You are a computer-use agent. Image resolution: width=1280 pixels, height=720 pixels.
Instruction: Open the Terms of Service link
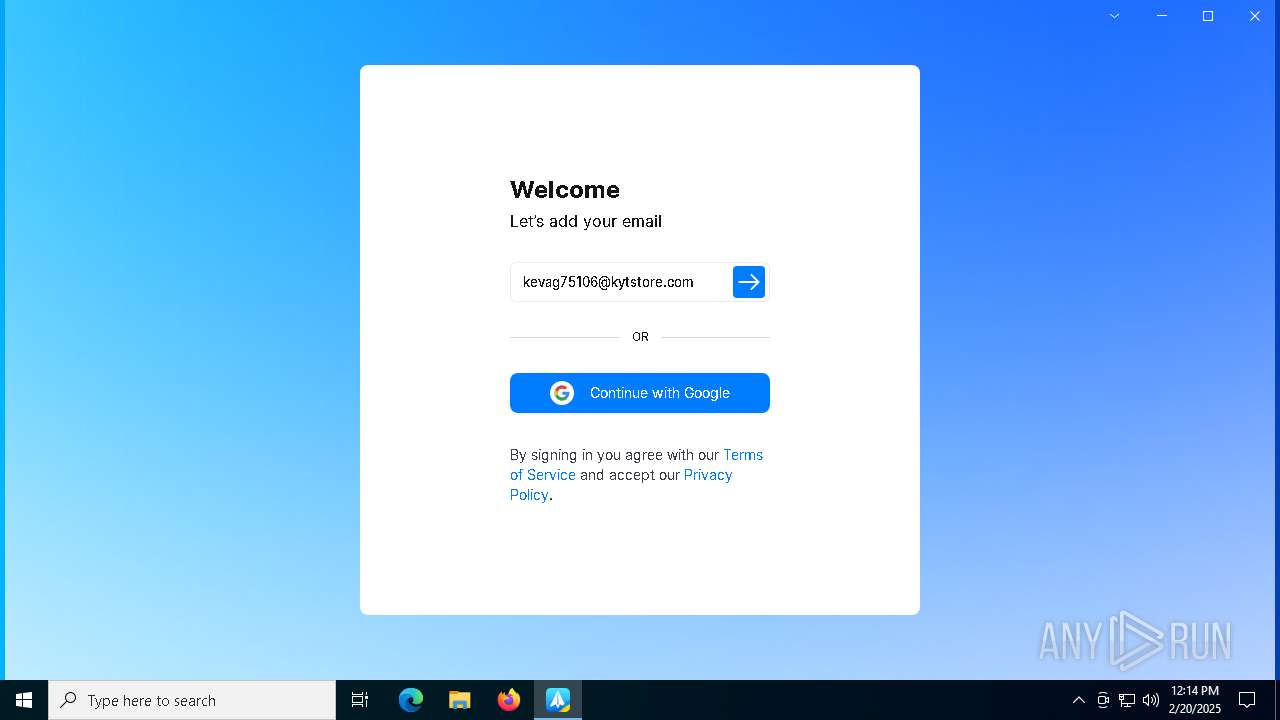(x=636, y=465)
